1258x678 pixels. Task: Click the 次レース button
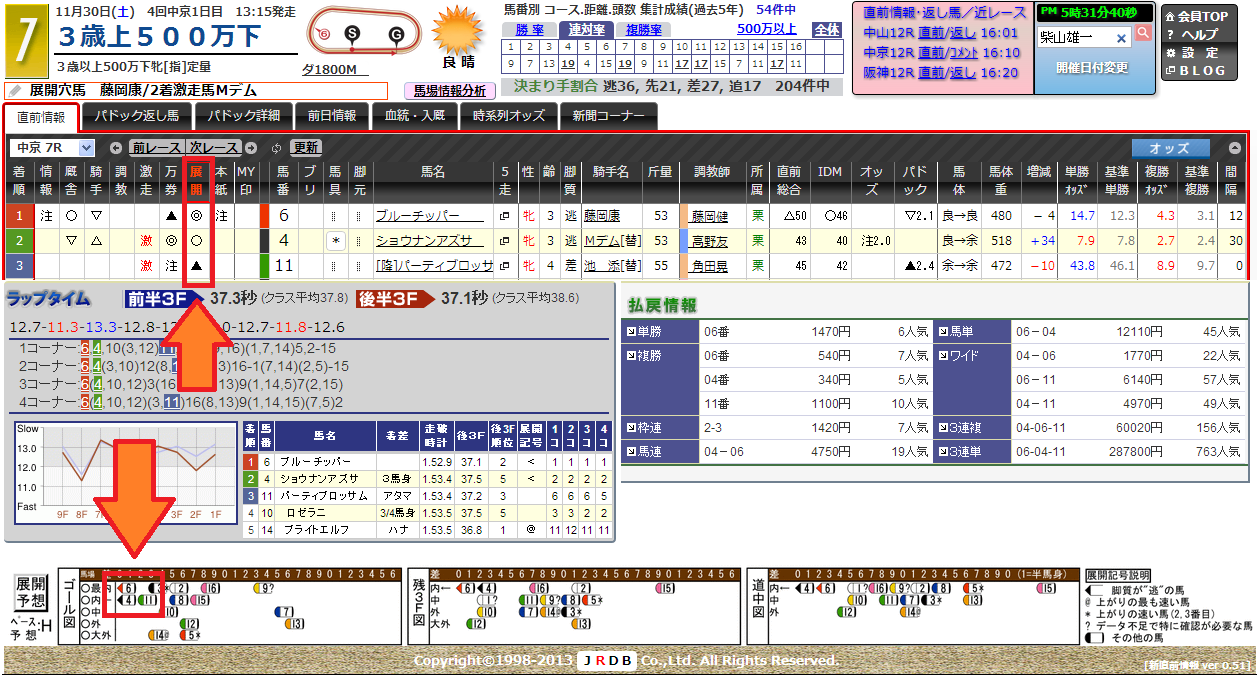tap(213, 148)
